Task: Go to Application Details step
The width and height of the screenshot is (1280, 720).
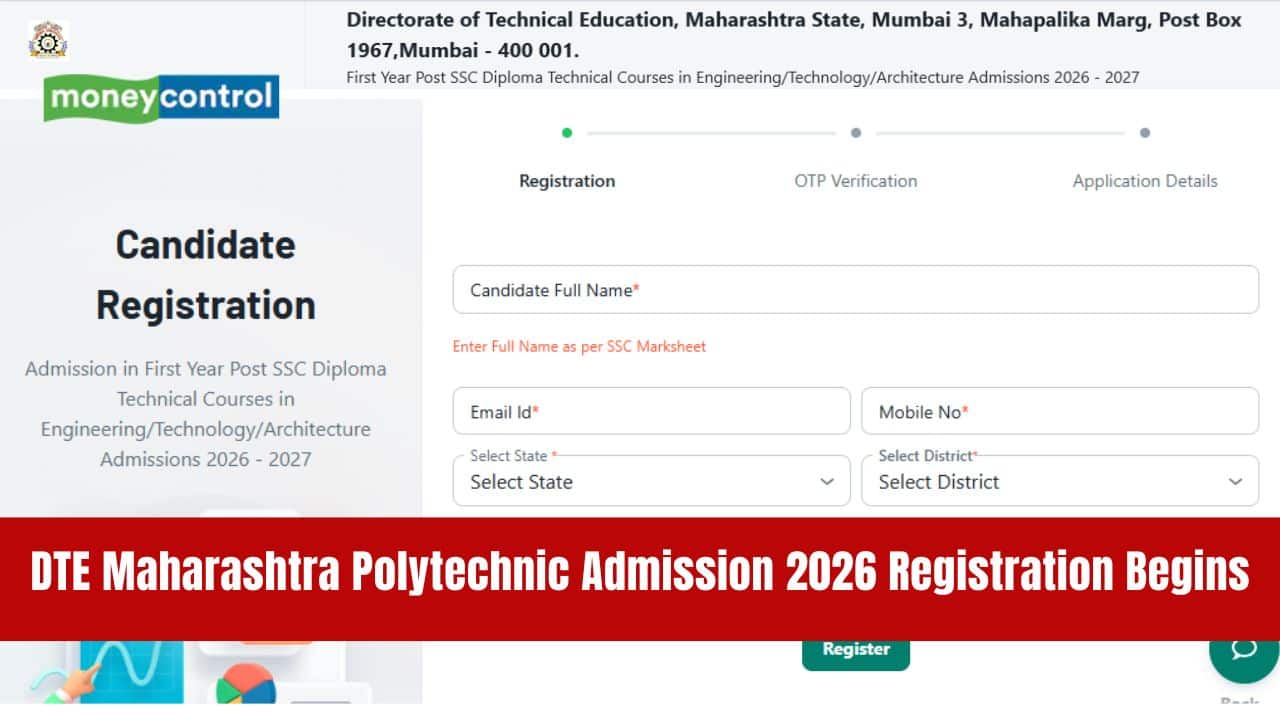Action: point(1145,181)
